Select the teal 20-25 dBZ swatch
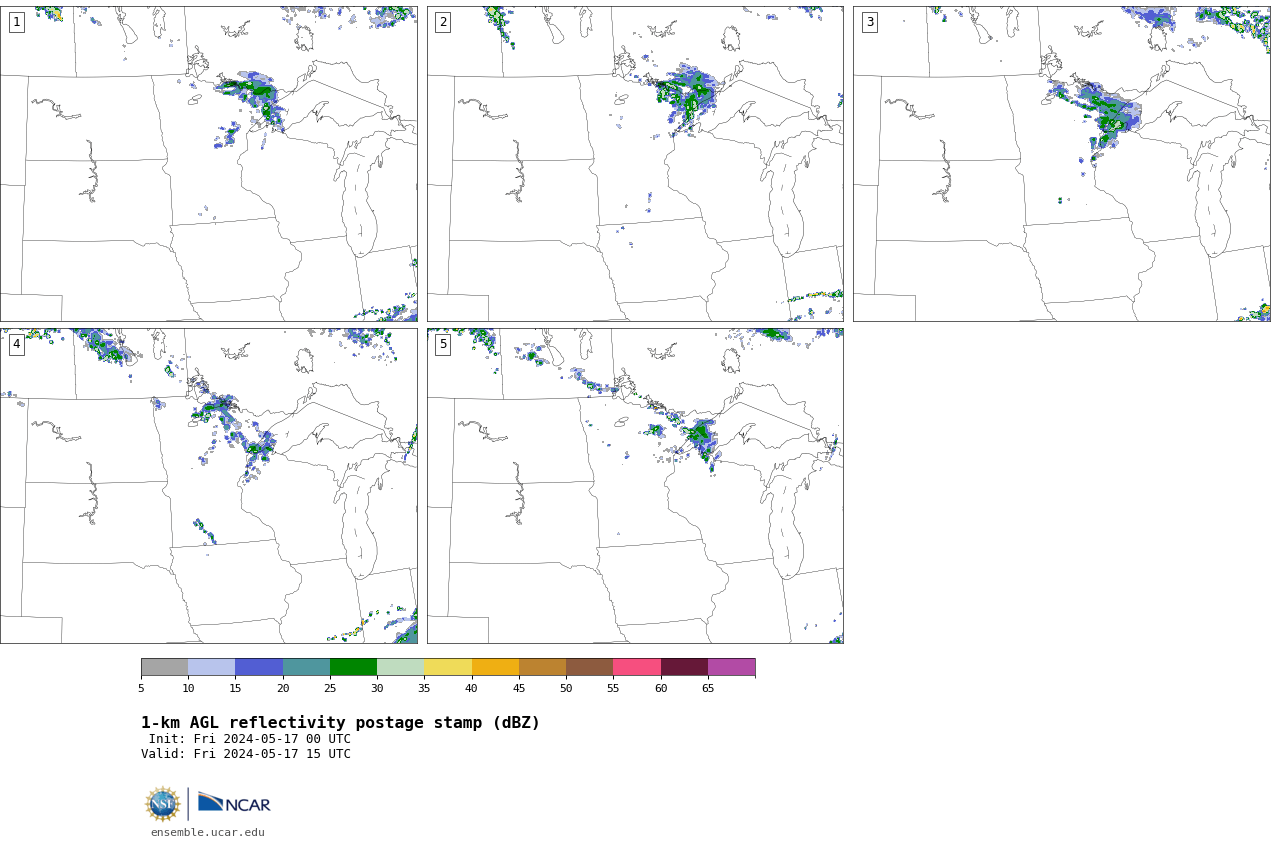This screenshot has width=1280, height=844. [306, 667]
